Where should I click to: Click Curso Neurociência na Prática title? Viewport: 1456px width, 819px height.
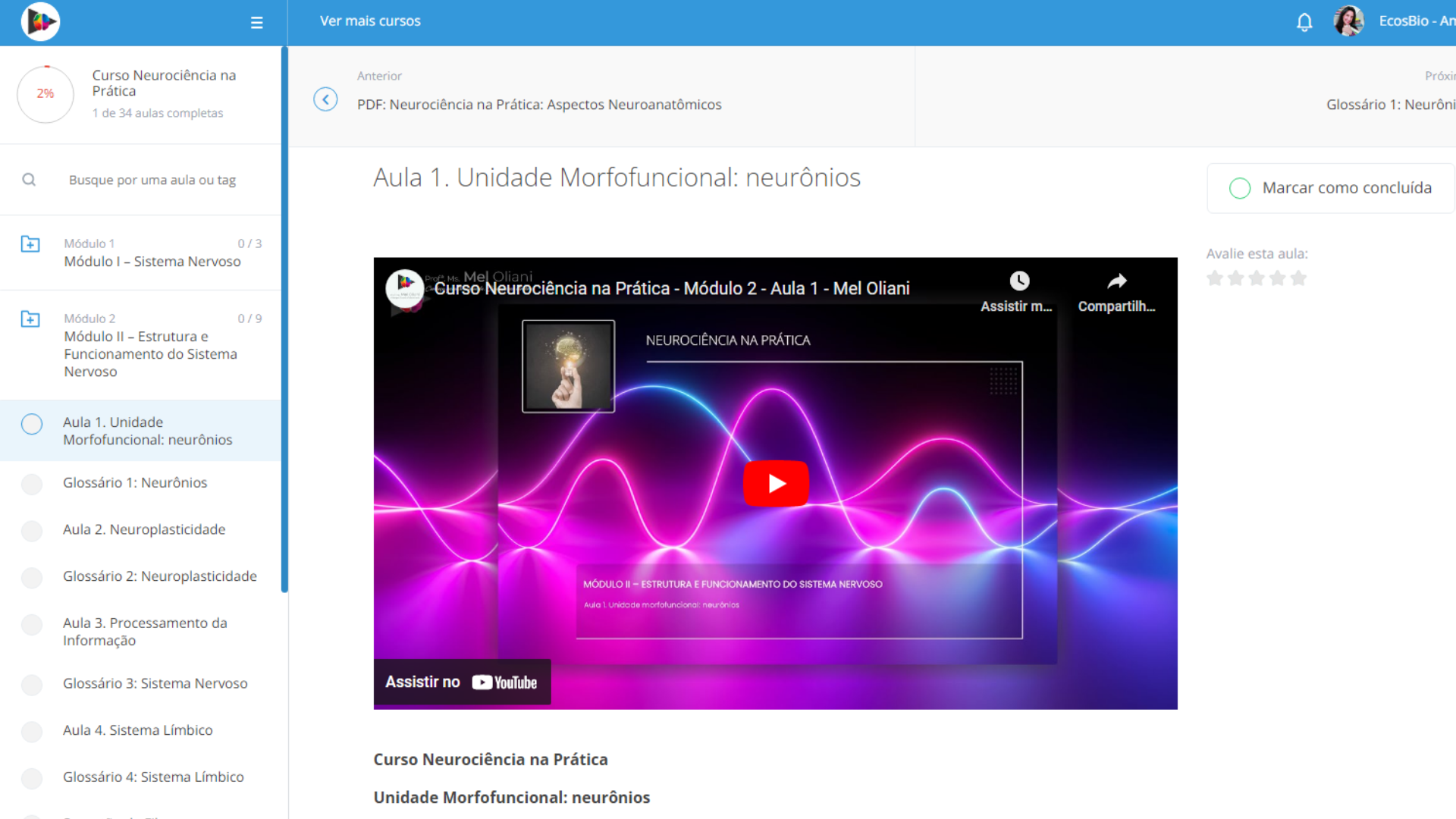(x=164, y=83)
